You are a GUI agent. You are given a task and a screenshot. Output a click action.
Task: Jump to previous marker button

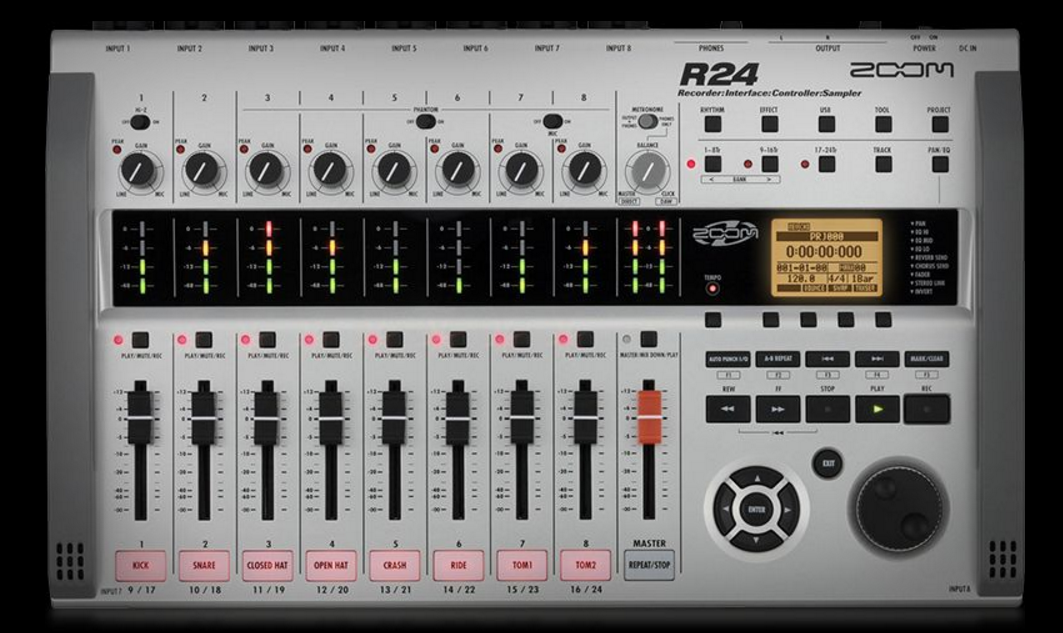point(827,359)
